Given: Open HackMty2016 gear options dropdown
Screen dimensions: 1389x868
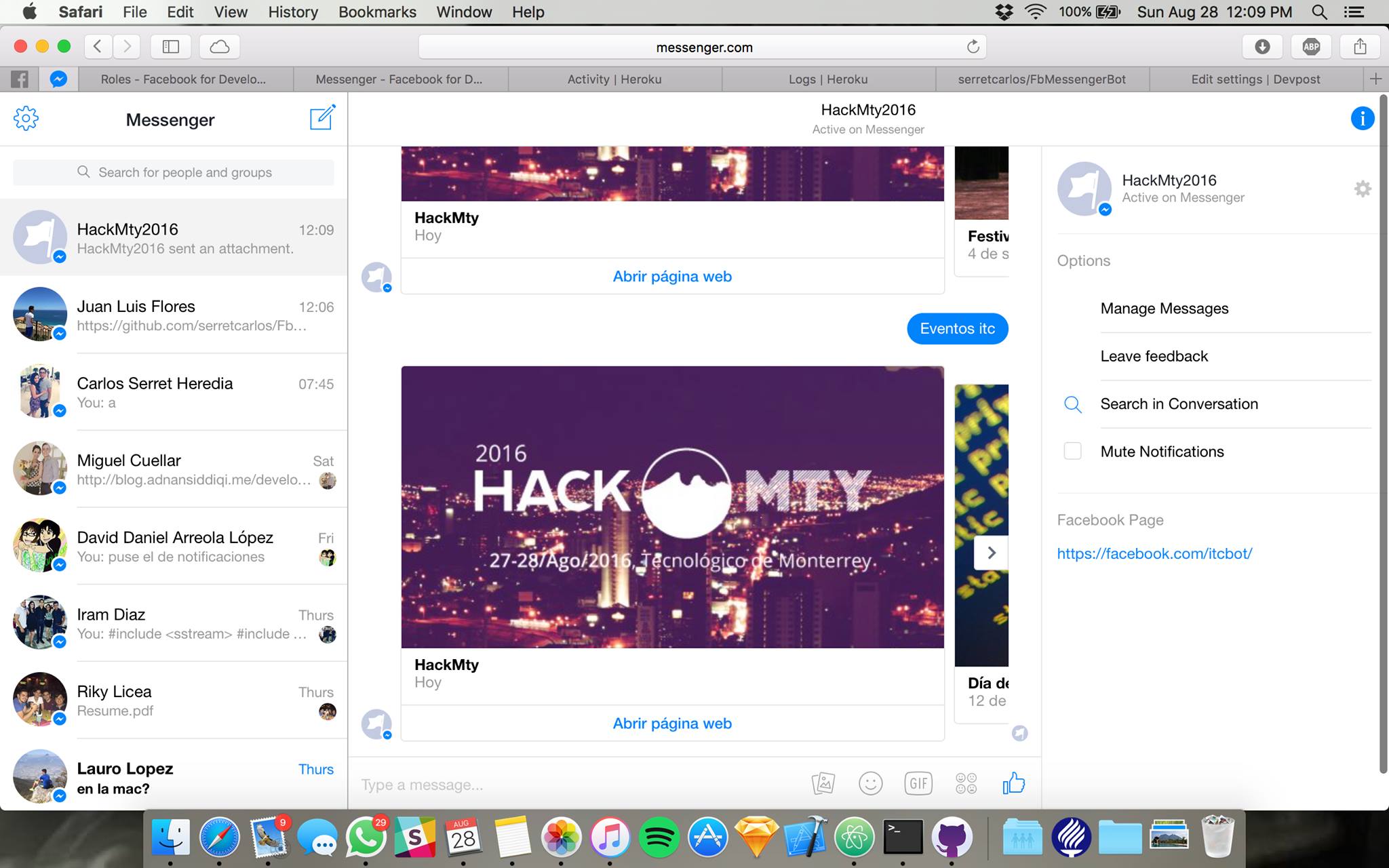Looking at the screenshot, I should click(x=1362, y=189).
